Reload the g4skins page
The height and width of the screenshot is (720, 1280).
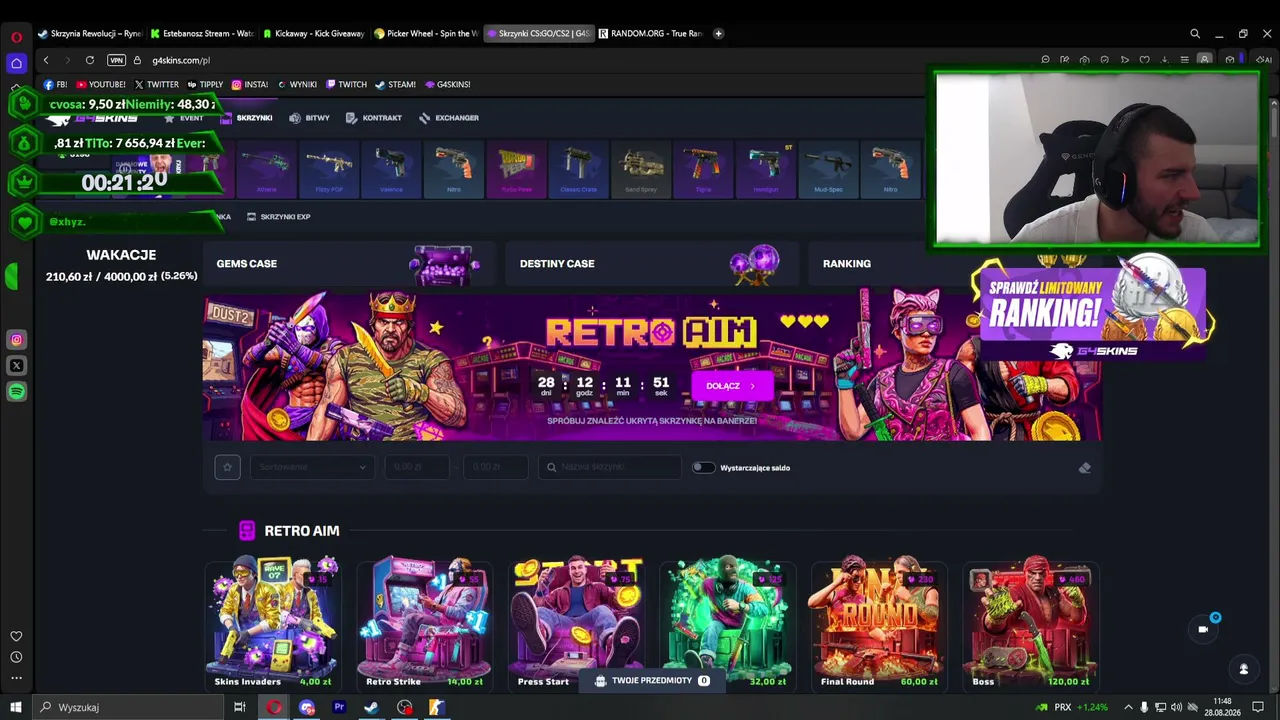tap(90, 60)
